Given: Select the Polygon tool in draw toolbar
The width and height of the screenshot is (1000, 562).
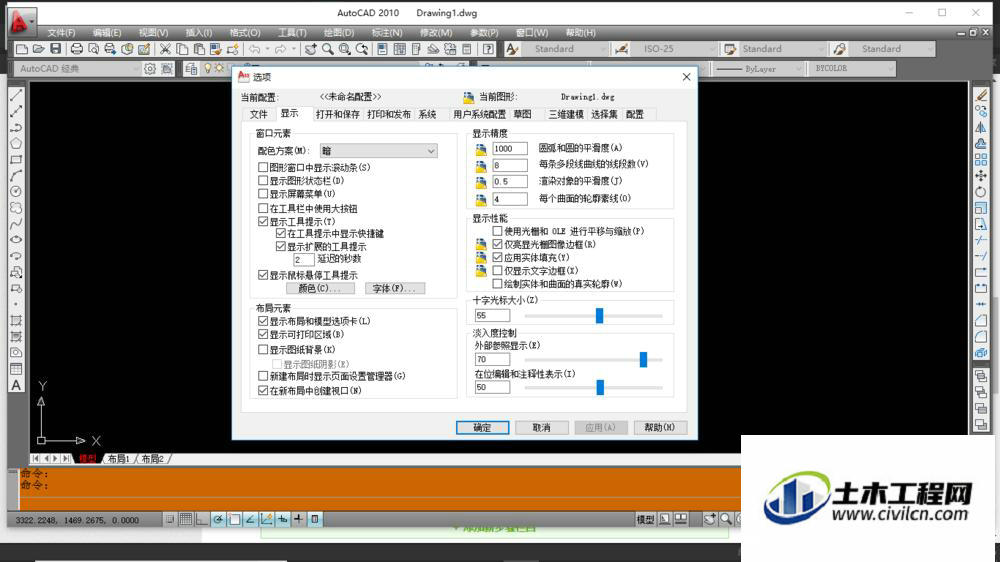Looking at the screenshot, I should (16, 144).
